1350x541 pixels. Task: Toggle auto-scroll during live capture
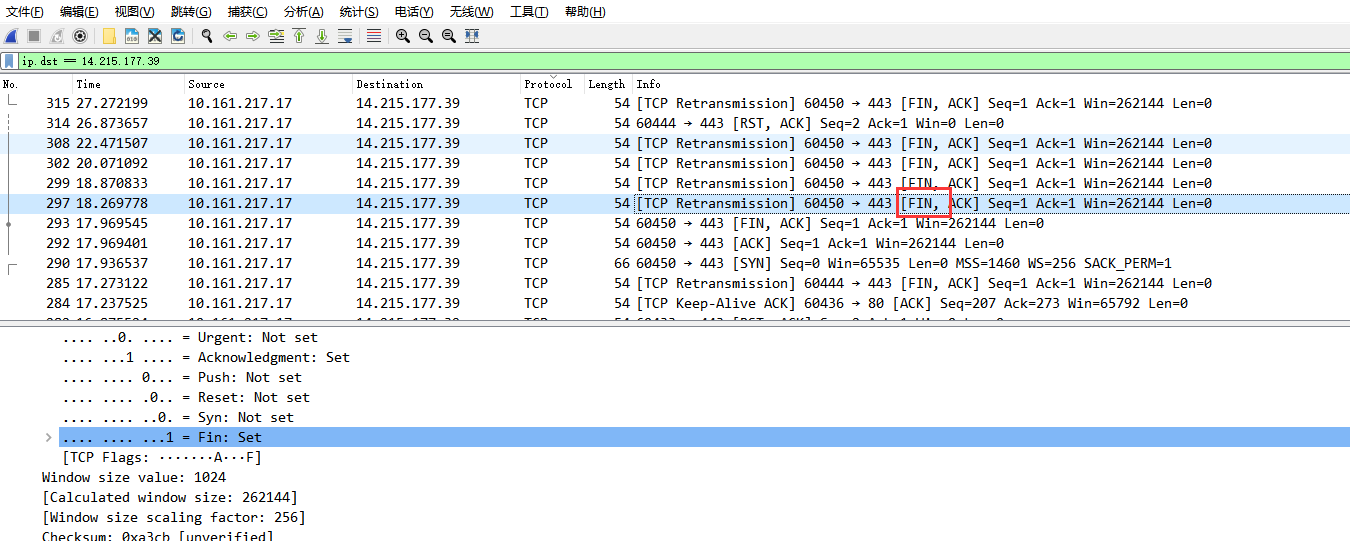tap(345, 36)
